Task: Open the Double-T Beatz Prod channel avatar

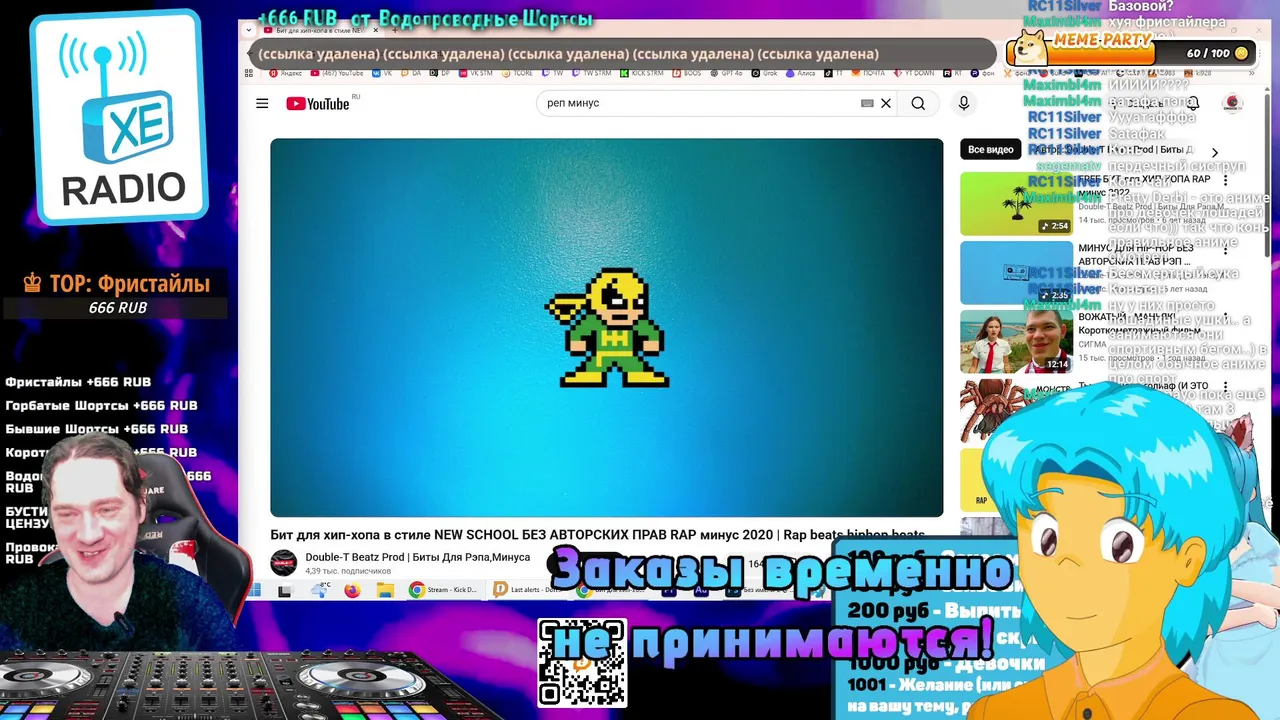Action: pyautogui.click(x=284, y=563)
